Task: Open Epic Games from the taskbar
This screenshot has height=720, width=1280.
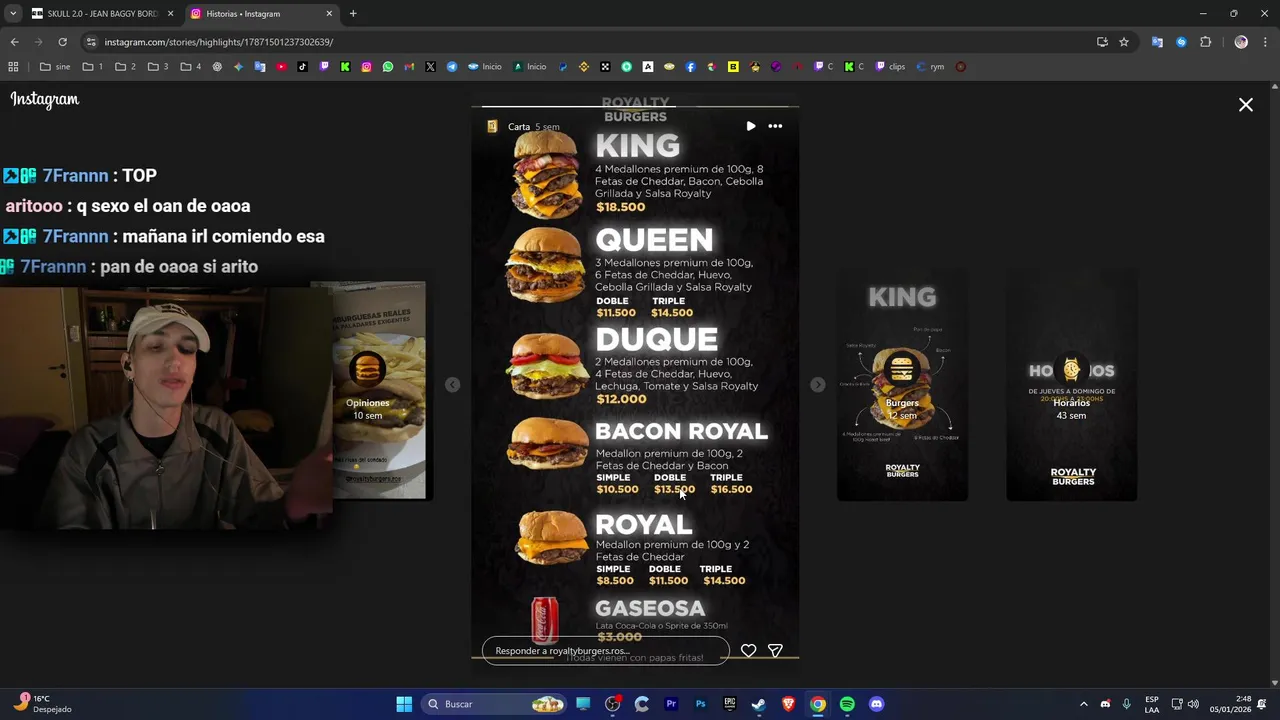Action: [730, 704]
